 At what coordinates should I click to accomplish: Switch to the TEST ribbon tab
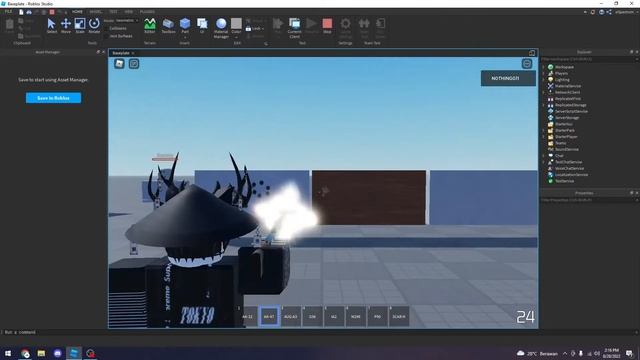[x=113, y=12]
